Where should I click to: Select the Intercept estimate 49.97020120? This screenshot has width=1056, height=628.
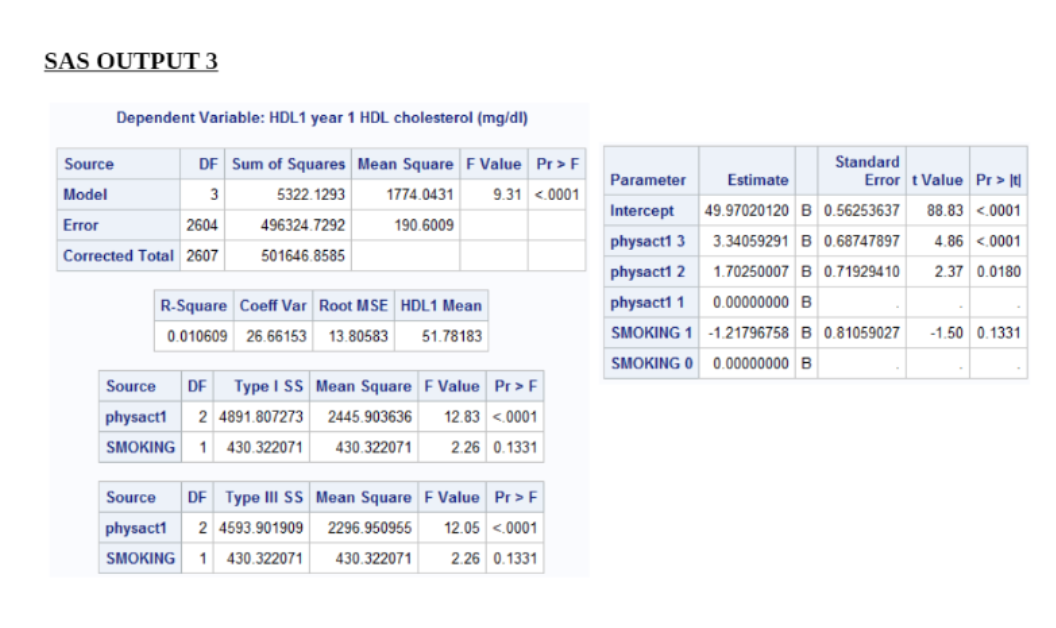746,211
